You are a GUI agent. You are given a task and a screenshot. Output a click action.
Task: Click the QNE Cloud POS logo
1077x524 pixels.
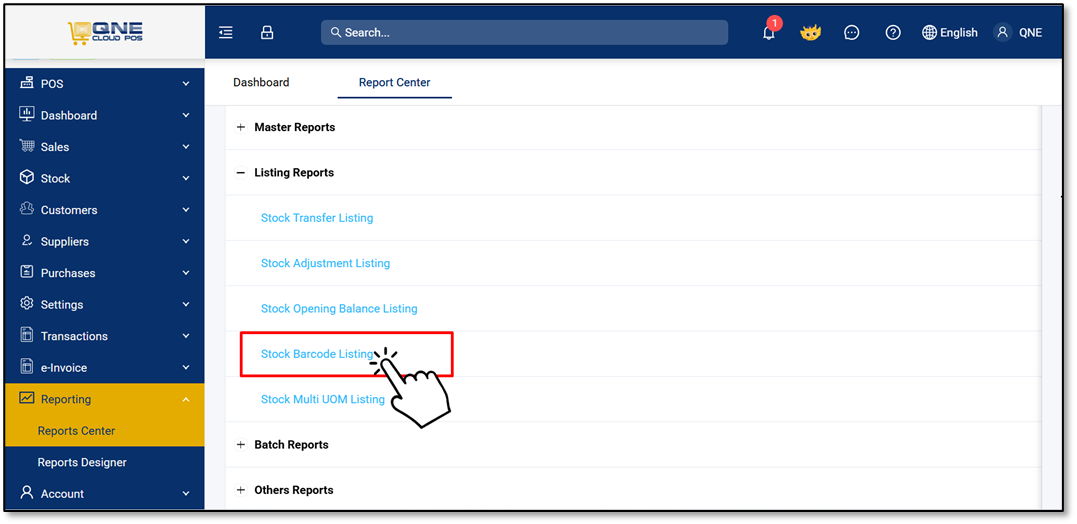105,33
